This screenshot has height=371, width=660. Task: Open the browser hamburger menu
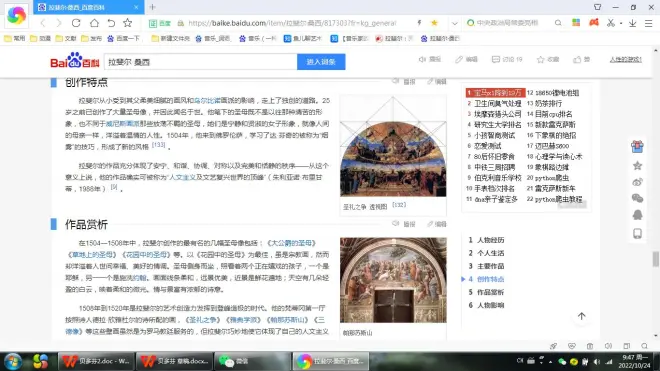pyautogui.click(x=649, y=23)
